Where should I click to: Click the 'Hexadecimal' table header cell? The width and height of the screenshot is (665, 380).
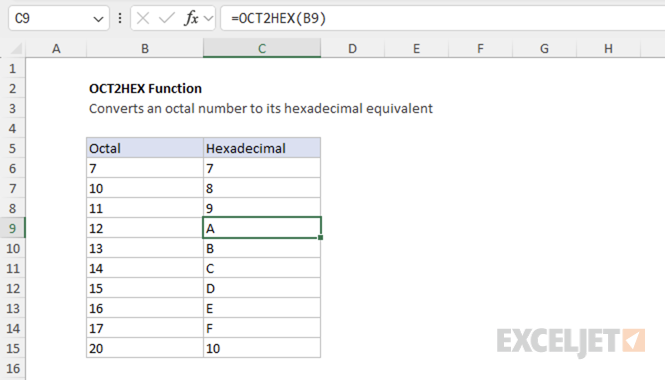(x=262, y=148)
